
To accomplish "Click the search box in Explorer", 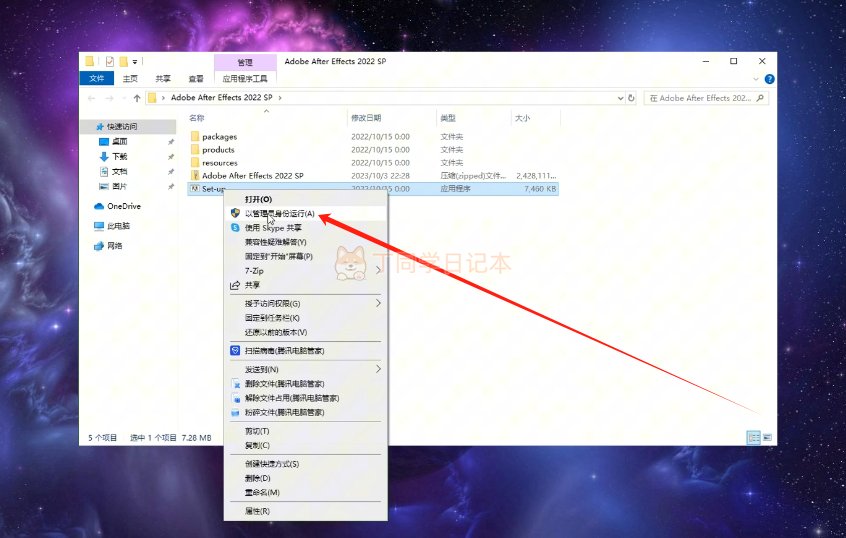I will click(706, 98).
